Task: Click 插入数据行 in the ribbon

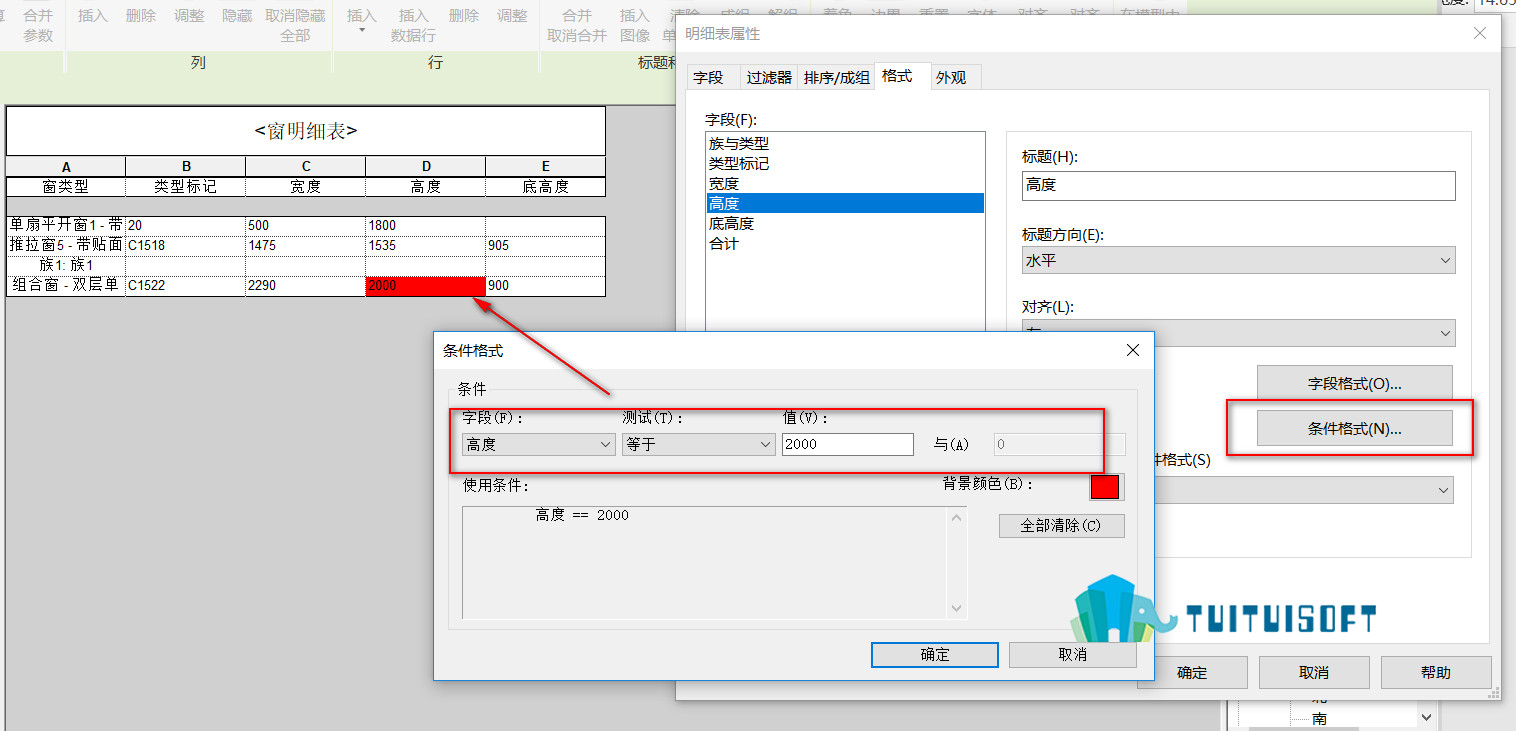Action: pos(413,25)
